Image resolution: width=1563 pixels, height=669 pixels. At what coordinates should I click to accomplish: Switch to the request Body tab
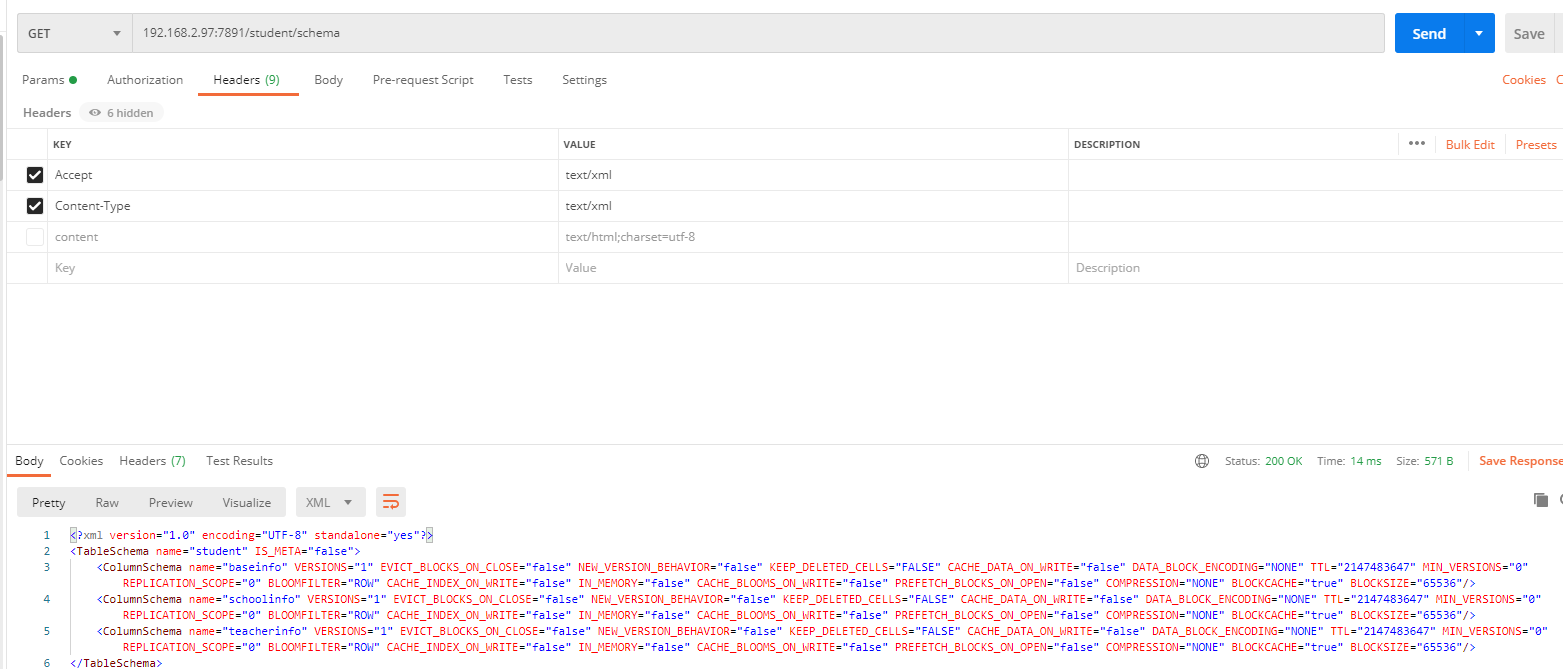tap(328, 80)
